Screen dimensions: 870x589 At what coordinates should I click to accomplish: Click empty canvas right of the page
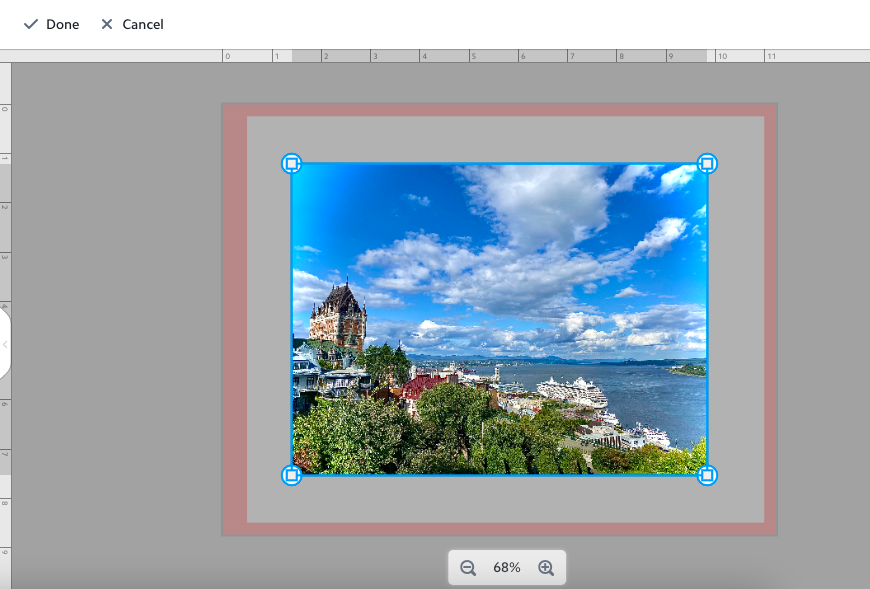(822, 320)
